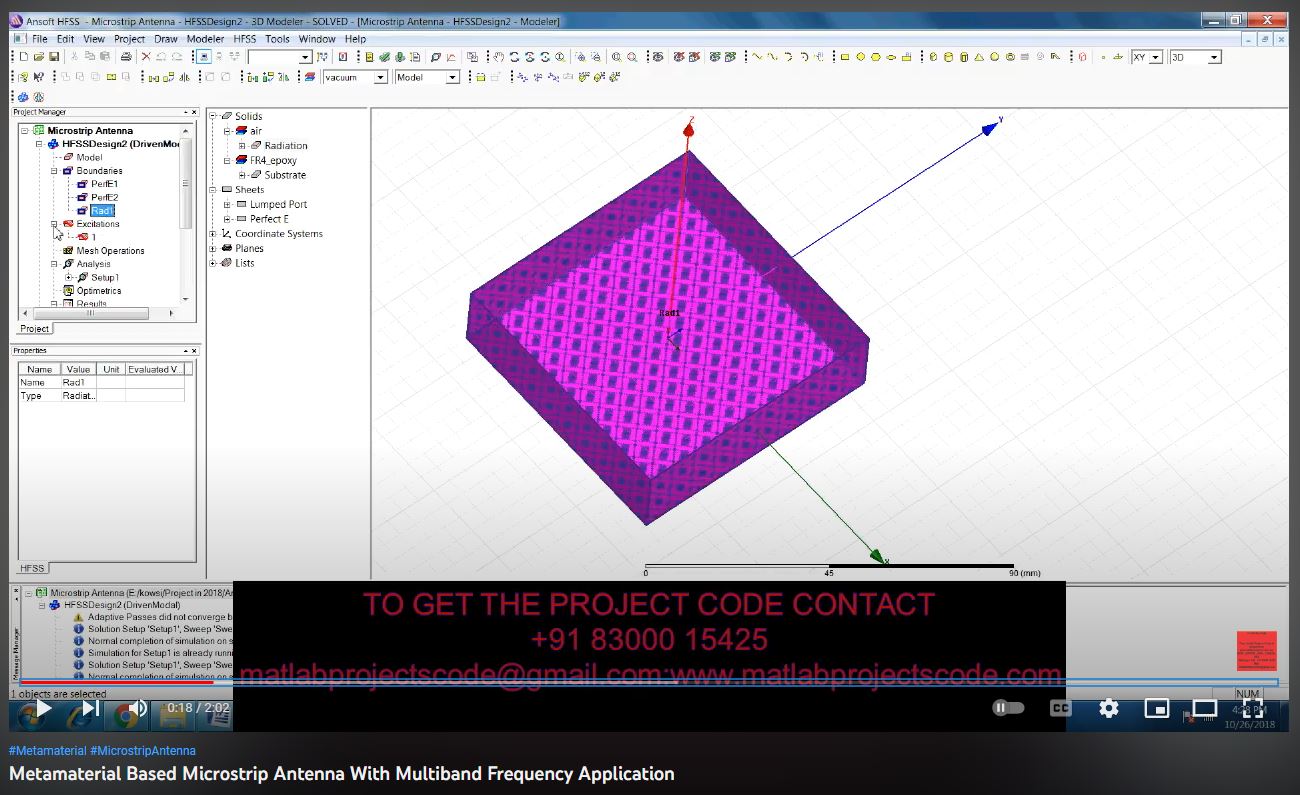Expand the Coordinate Systems tree node
Image resolution: width=1300 pixels, height=795 pixels.
(x=213, y=234)
